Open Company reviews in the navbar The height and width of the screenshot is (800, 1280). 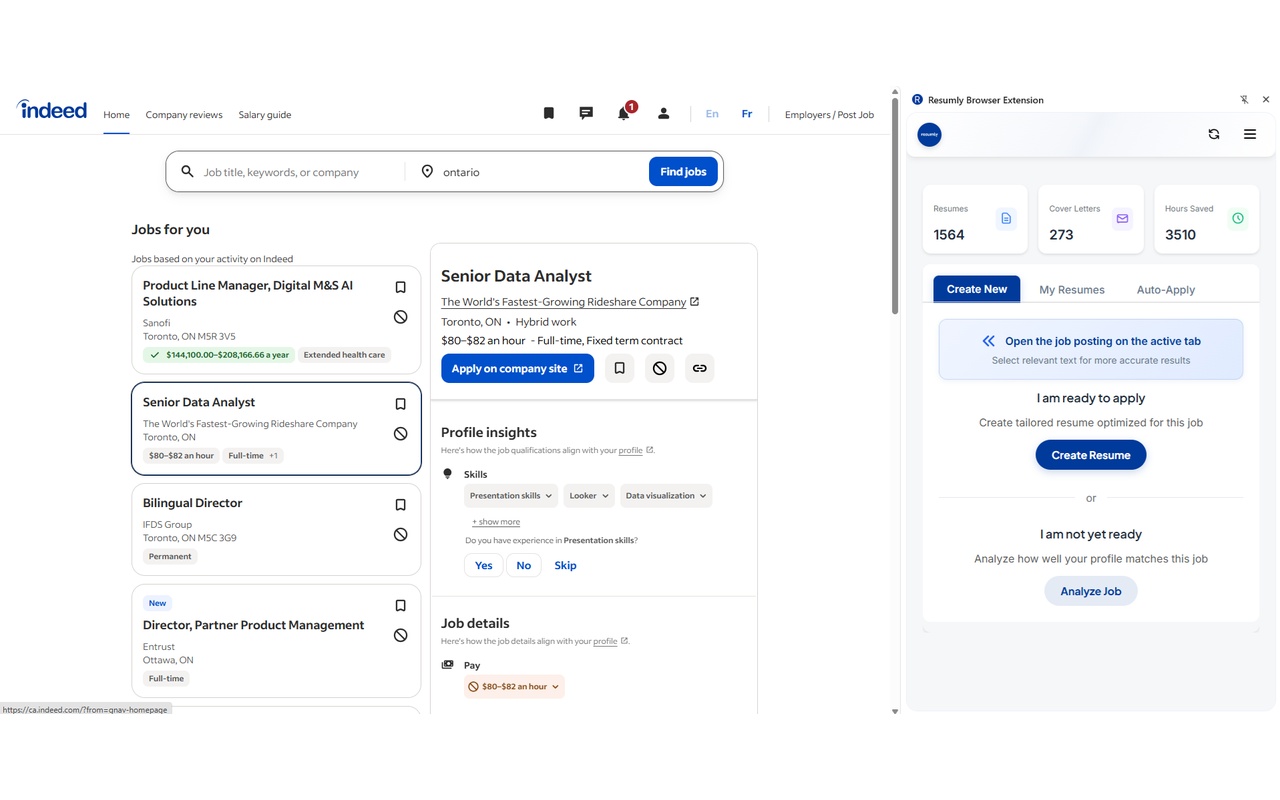click(x=184, y=114)
